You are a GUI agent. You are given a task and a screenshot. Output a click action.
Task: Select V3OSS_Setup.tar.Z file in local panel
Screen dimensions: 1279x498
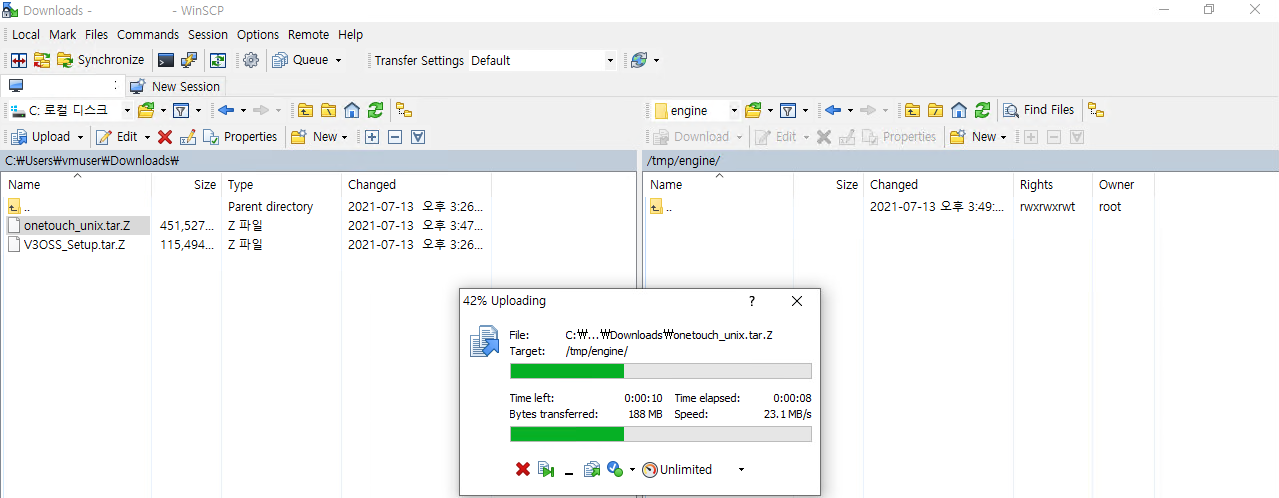coord(74,244)
